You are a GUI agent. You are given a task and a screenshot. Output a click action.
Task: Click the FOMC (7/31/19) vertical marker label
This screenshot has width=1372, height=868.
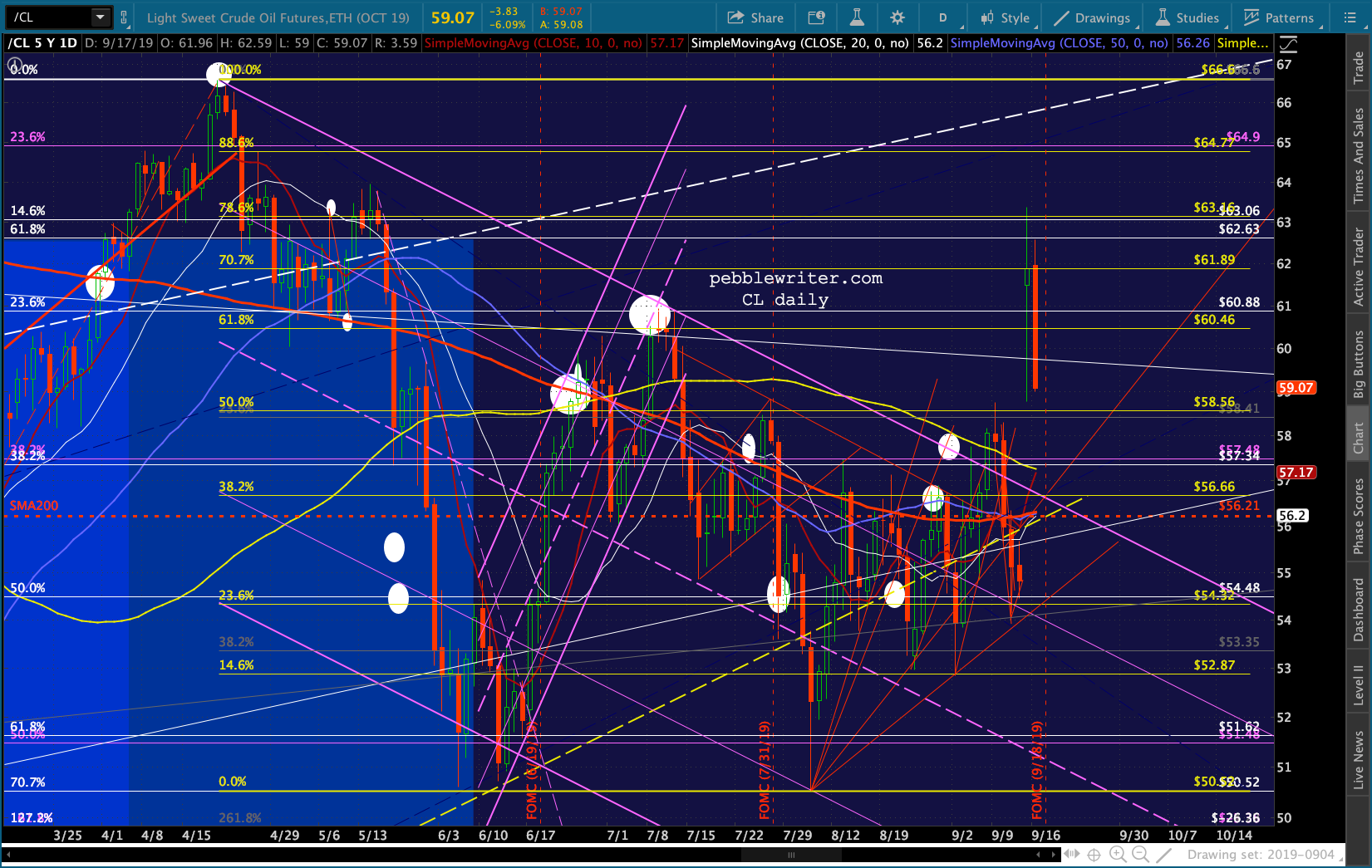pyautogui.click(x=765, y=770)
